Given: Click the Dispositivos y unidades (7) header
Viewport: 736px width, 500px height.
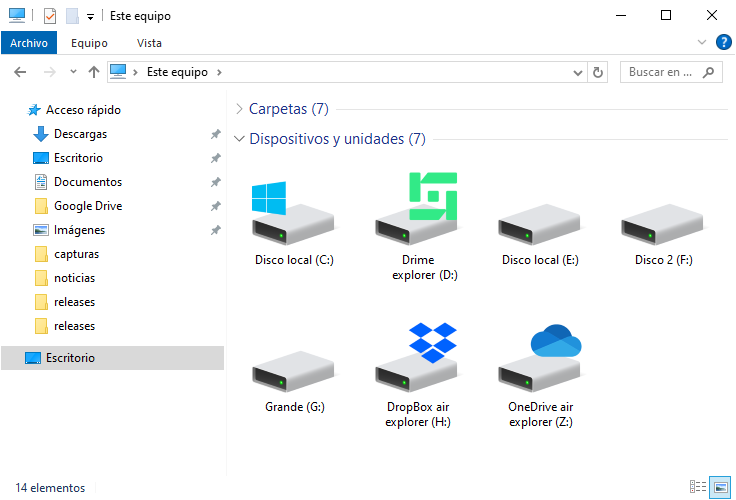Looking at the screenshot, I should point(337,139).
